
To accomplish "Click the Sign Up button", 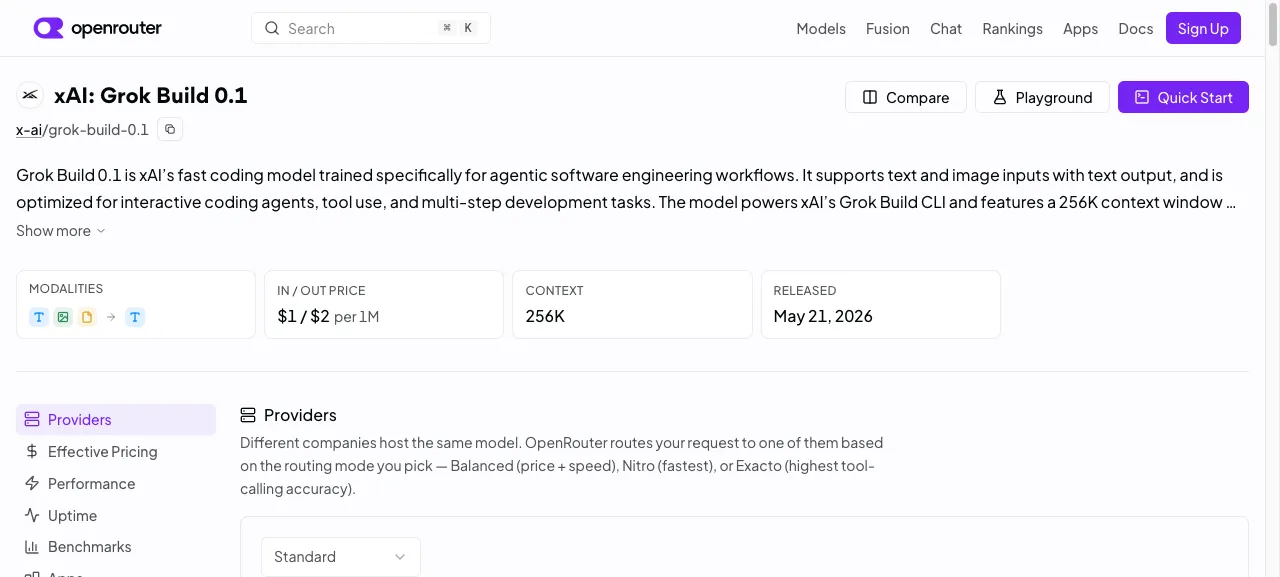I will [1203, 28].
